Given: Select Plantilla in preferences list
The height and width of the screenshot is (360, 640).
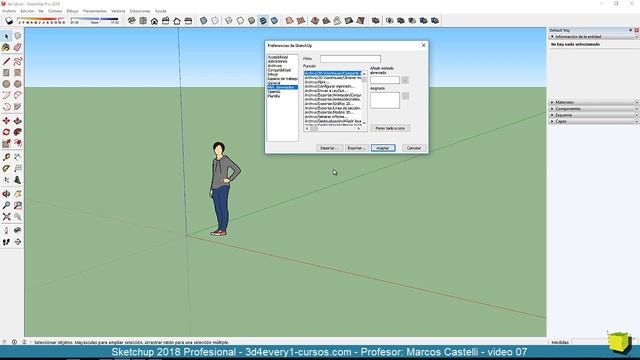Looking at the screenshot, I should pos(274,96).
